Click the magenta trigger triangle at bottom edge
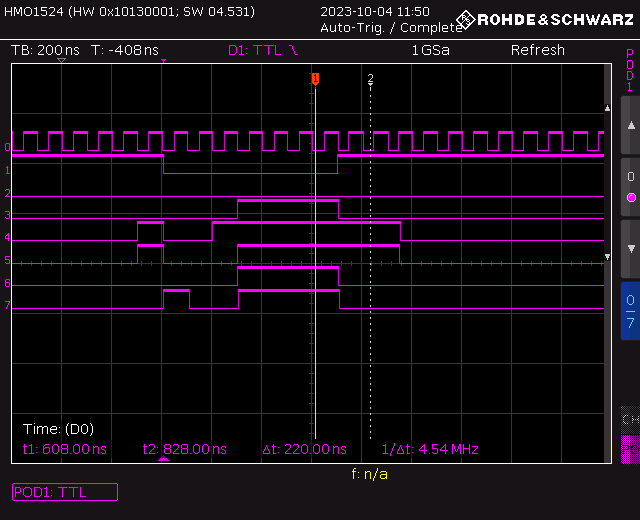This screenshot has height=520, width=640. (x=163, y=459)
